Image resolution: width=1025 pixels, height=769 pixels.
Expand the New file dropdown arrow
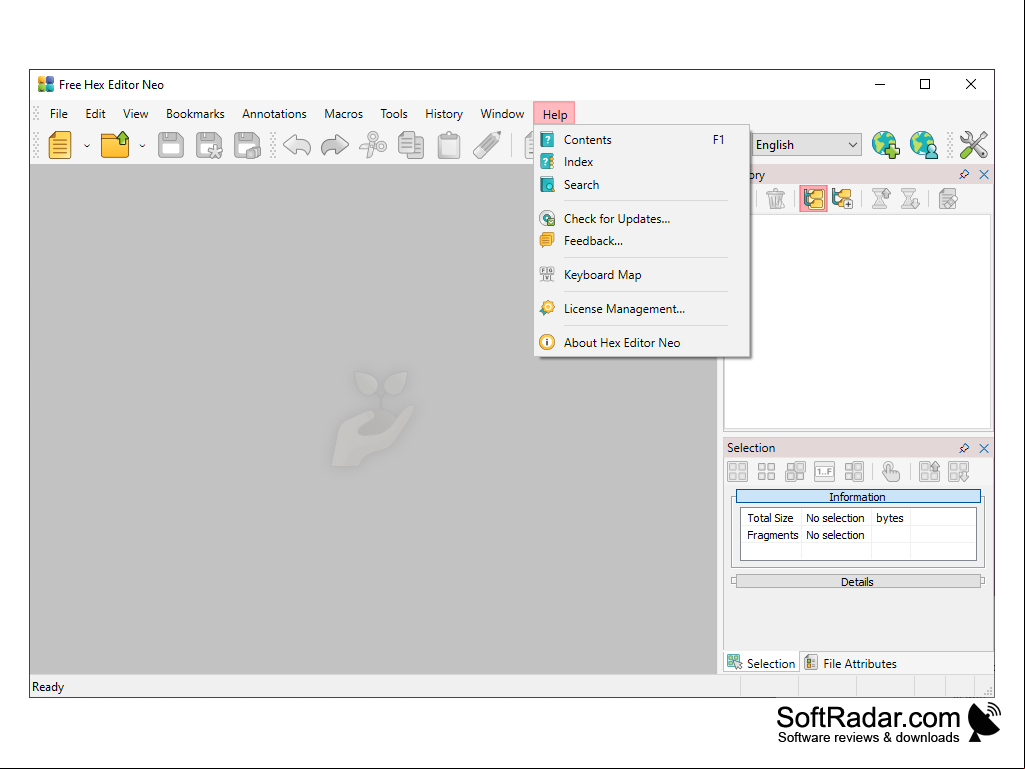point(86,146)
